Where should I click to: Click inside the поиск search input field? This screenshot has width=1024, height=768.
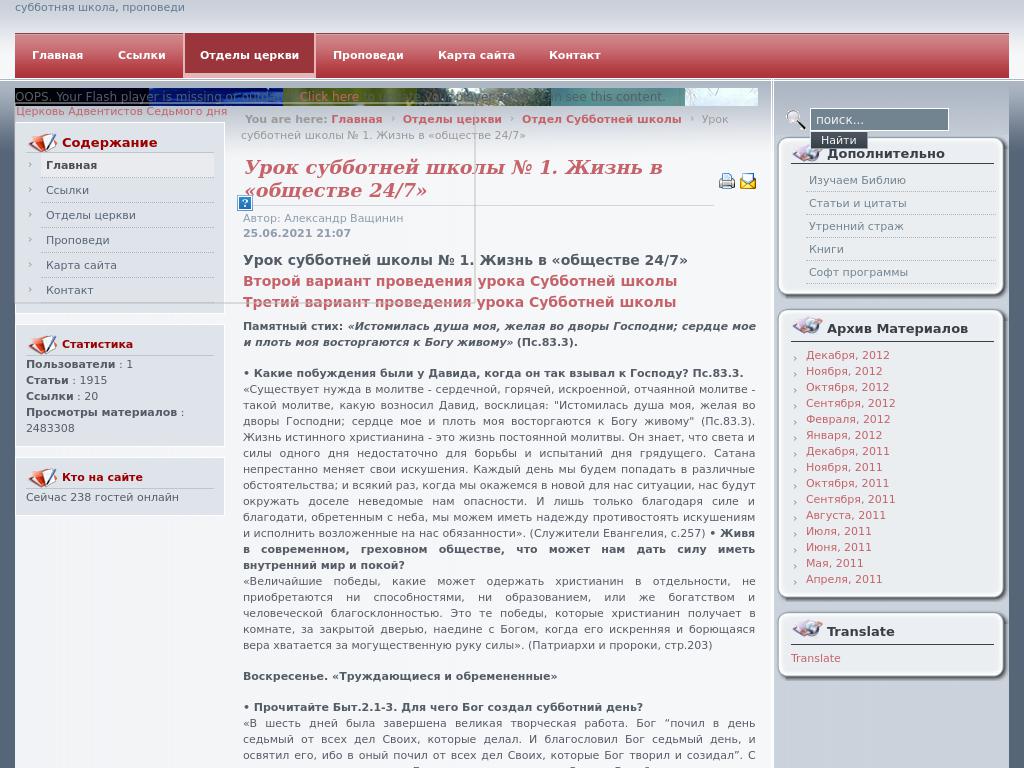coord(879,119)
